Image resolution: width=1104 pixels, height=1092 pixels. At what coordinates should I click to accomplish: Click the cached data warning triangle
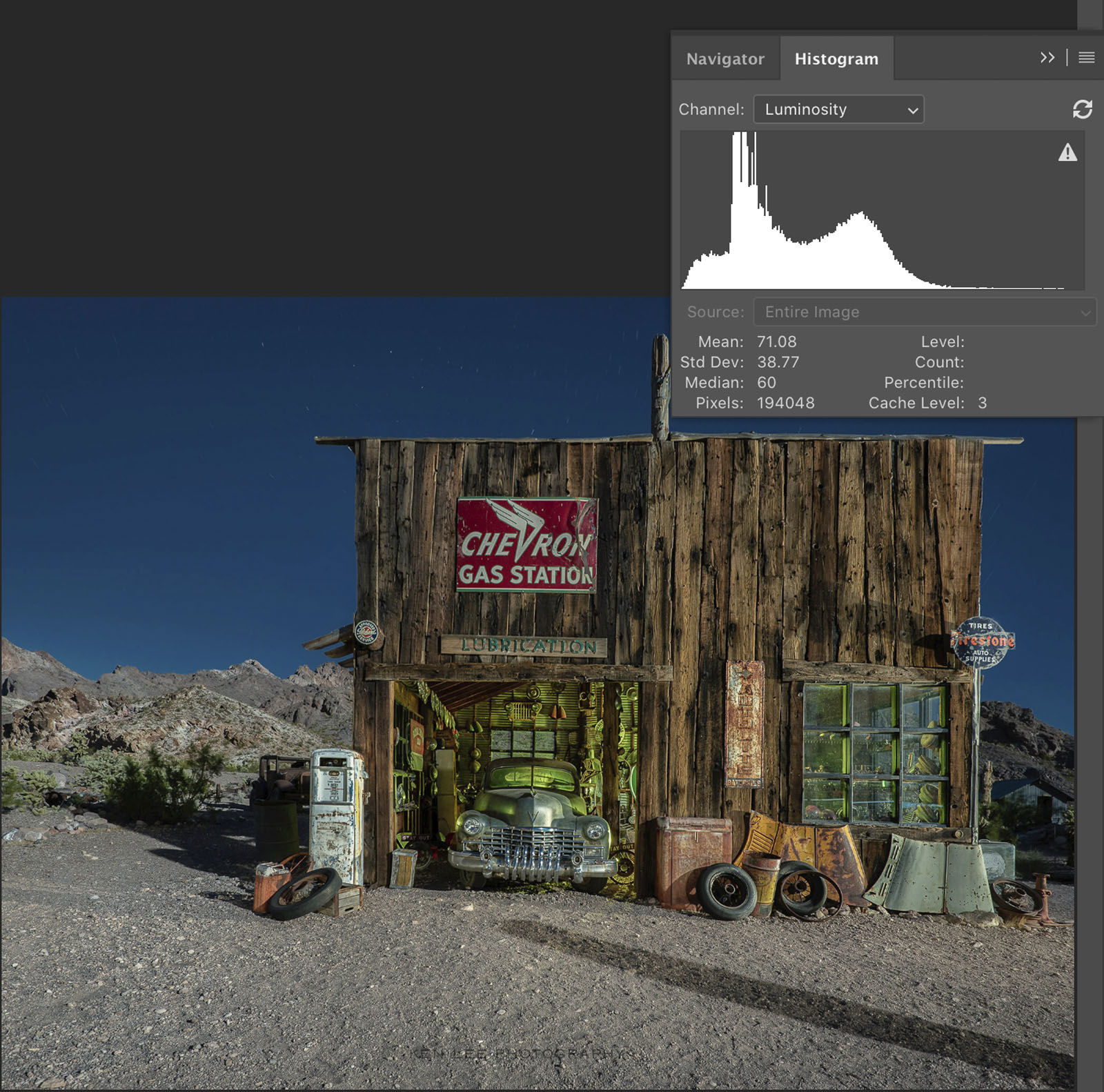pyautogui.click(x=1067, y=152)
